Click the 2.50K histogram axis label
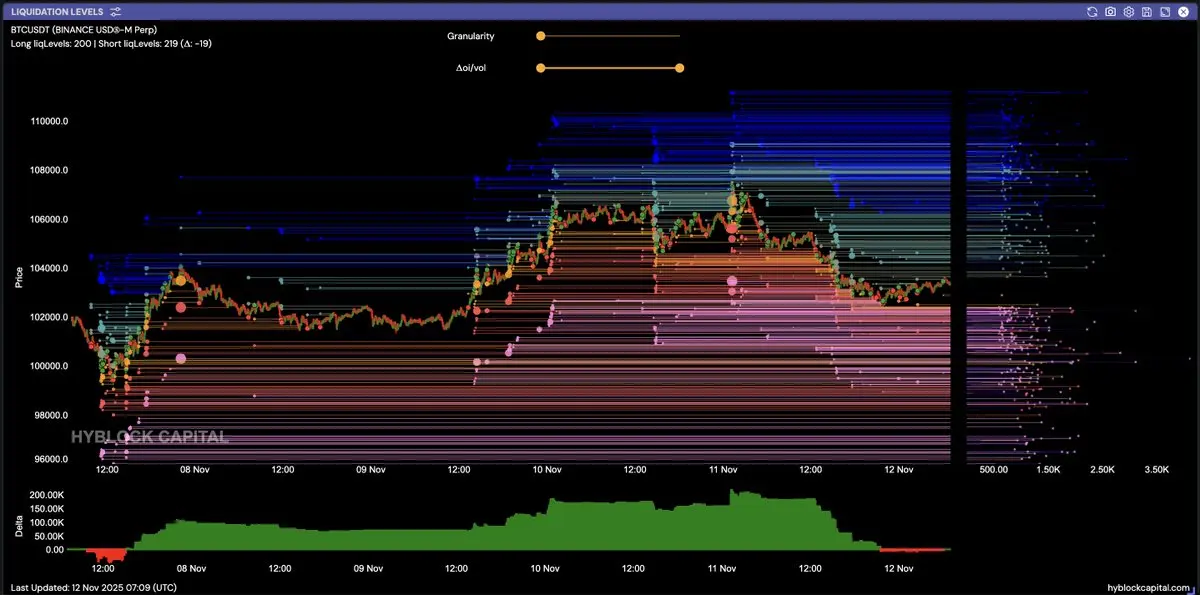This screenshot has height=595, width=1200. (1101, 468)
